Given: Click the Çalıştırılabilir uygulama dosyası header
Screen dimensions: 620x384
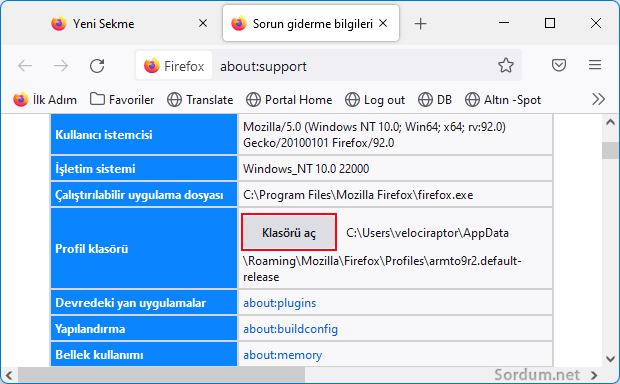Looking at the screenshot, I should 144,195.
